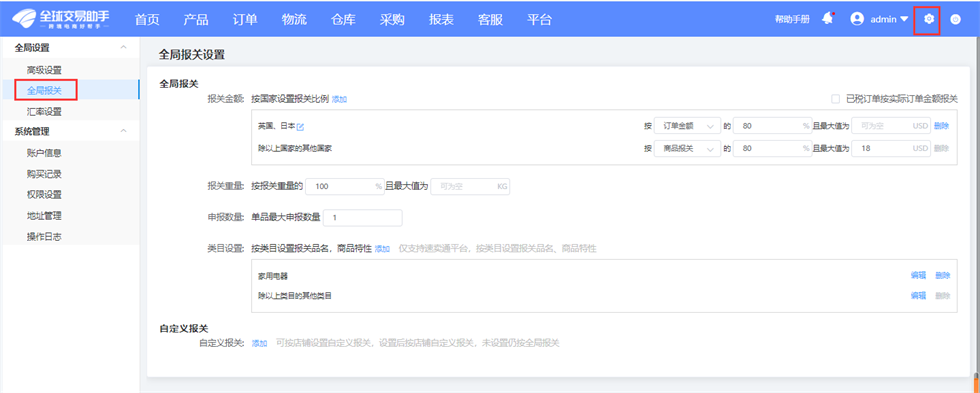Focus the 单品最大申报数量 field

[x=362, y=217]
